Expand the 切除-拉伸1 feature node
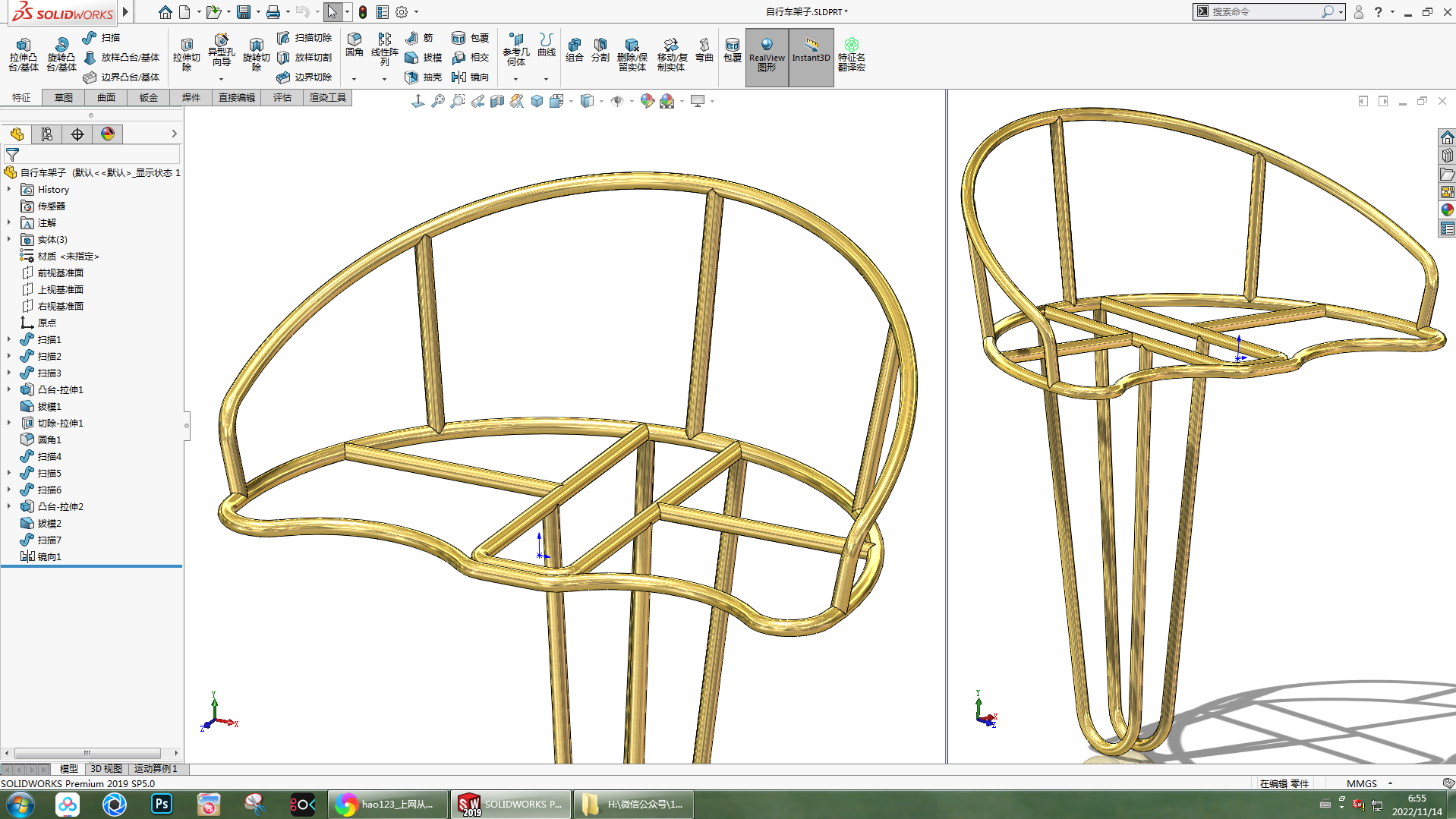 pos(9,423)
